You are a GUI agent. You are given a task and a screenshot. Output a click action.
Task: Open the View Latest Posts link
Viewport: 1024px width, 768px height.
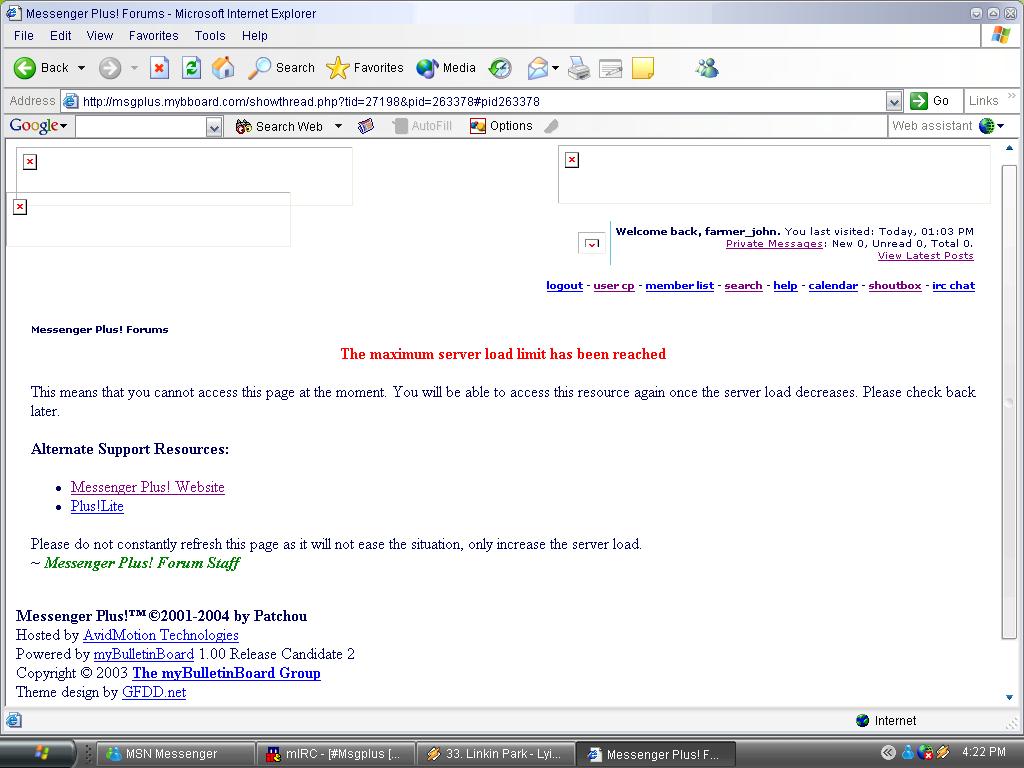click(x=925, y=256)
